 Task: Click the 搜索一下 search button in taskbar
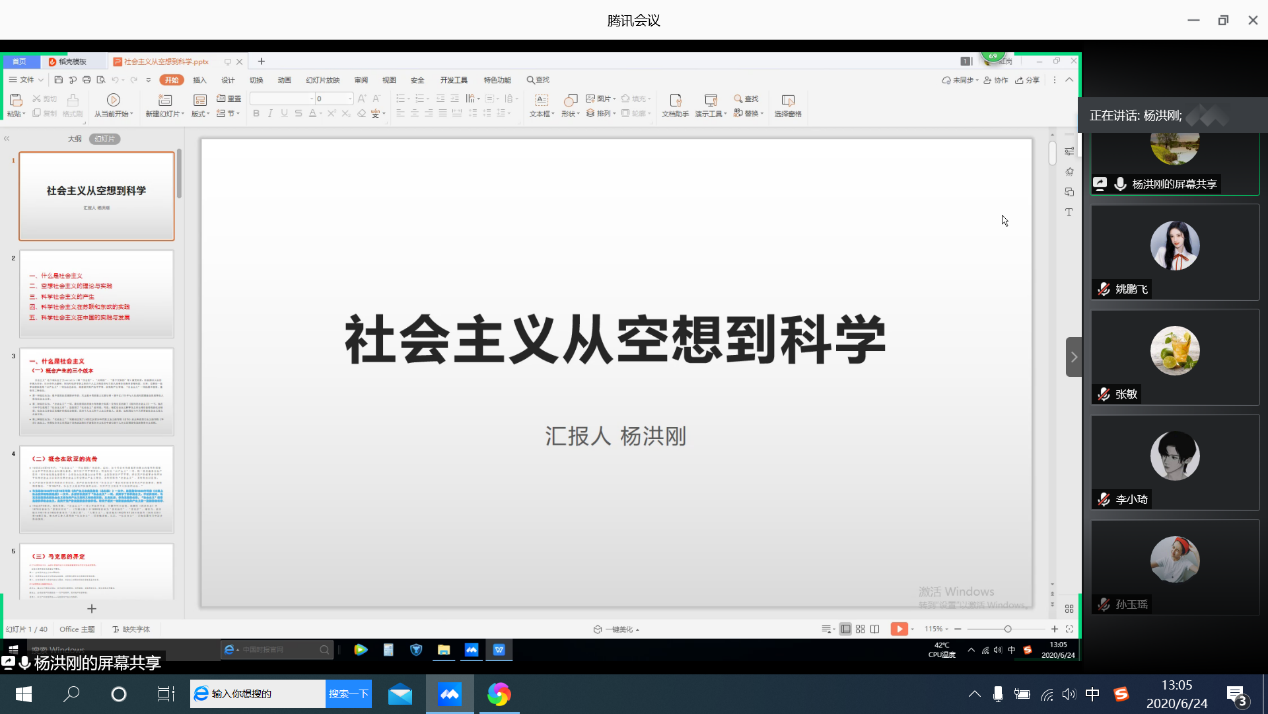348,694
